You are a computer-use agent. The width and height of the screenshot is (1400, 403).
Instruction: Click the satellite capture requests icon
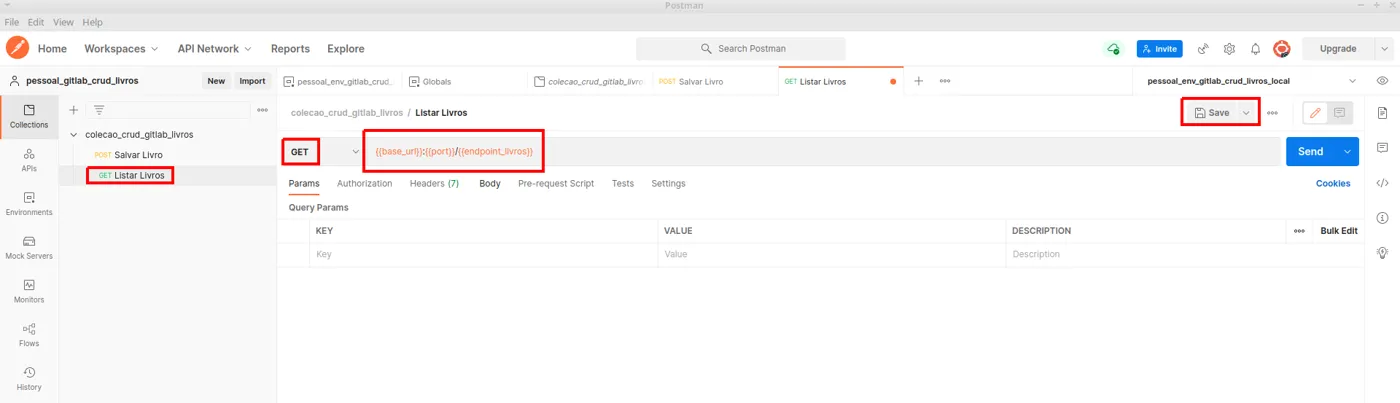coord(1203,49)
